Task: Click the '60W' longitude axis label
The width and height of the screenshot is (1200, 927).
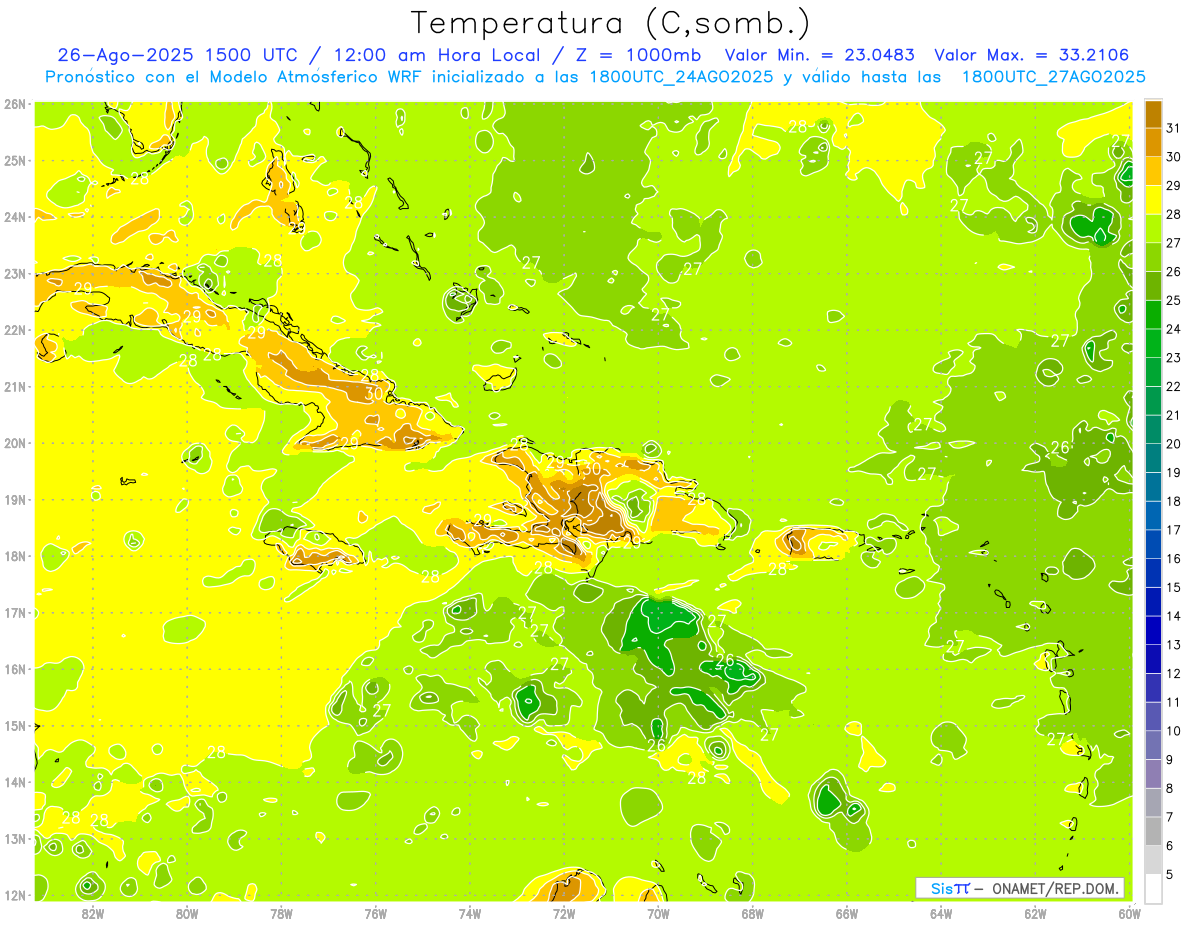Action: [1129, 913]
